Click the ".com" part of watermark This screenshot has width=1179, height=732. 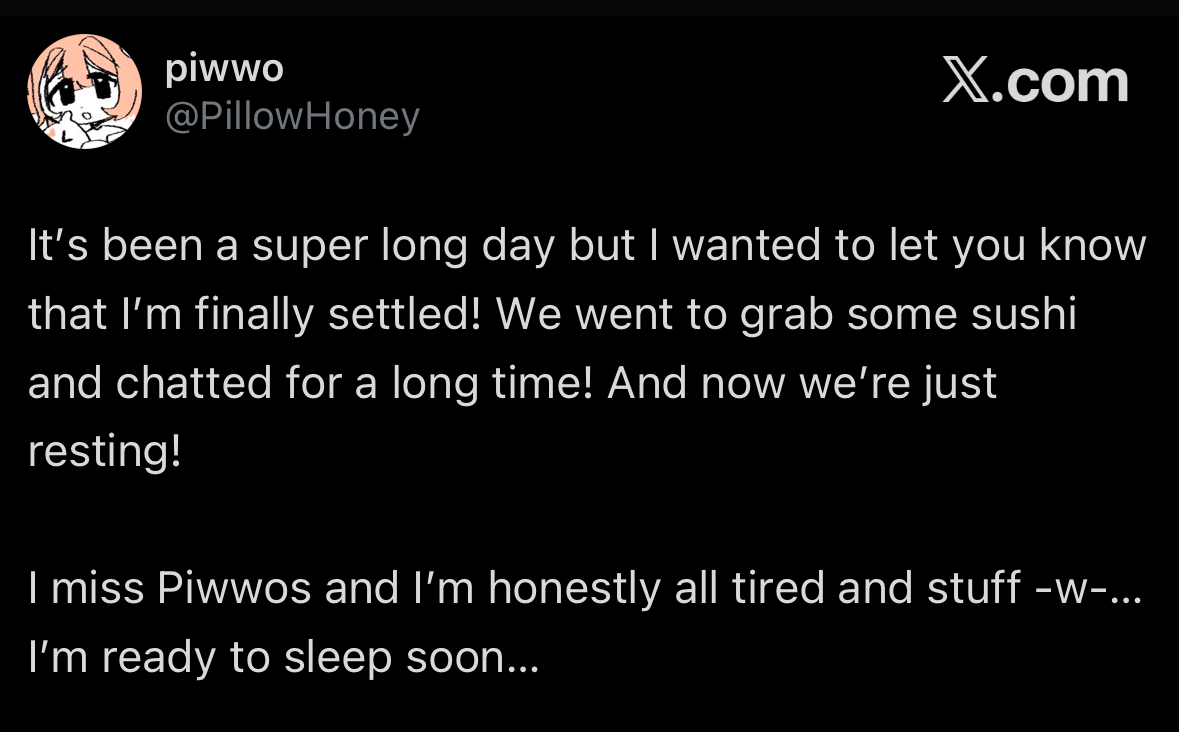(x=1061, y=83)
